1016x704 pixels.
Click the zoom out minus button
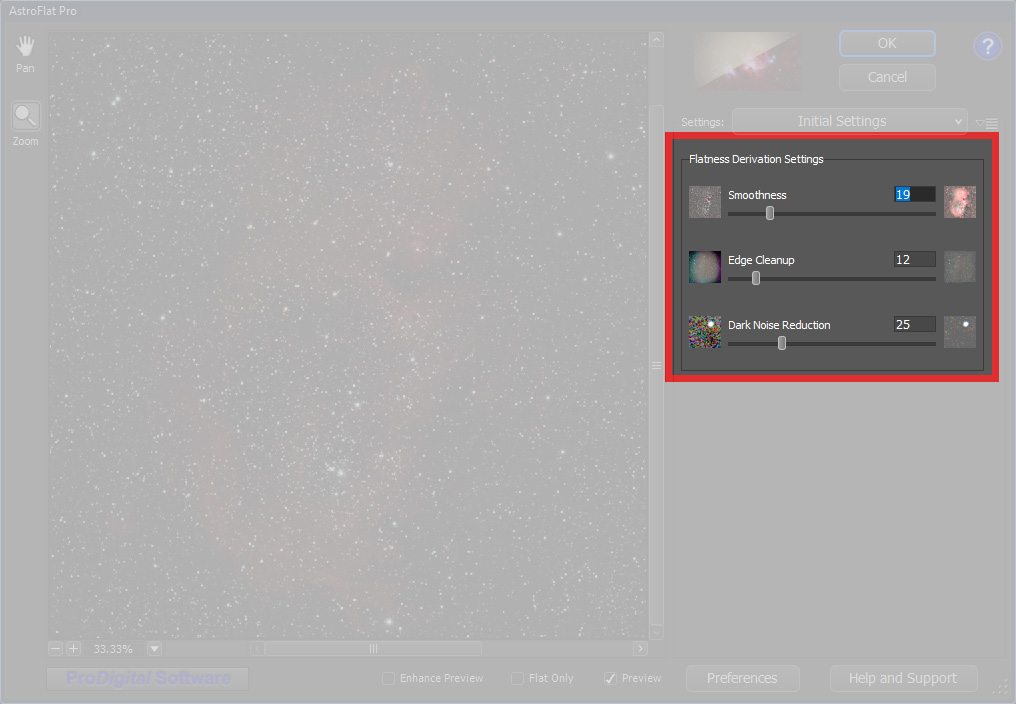[56, 648]
